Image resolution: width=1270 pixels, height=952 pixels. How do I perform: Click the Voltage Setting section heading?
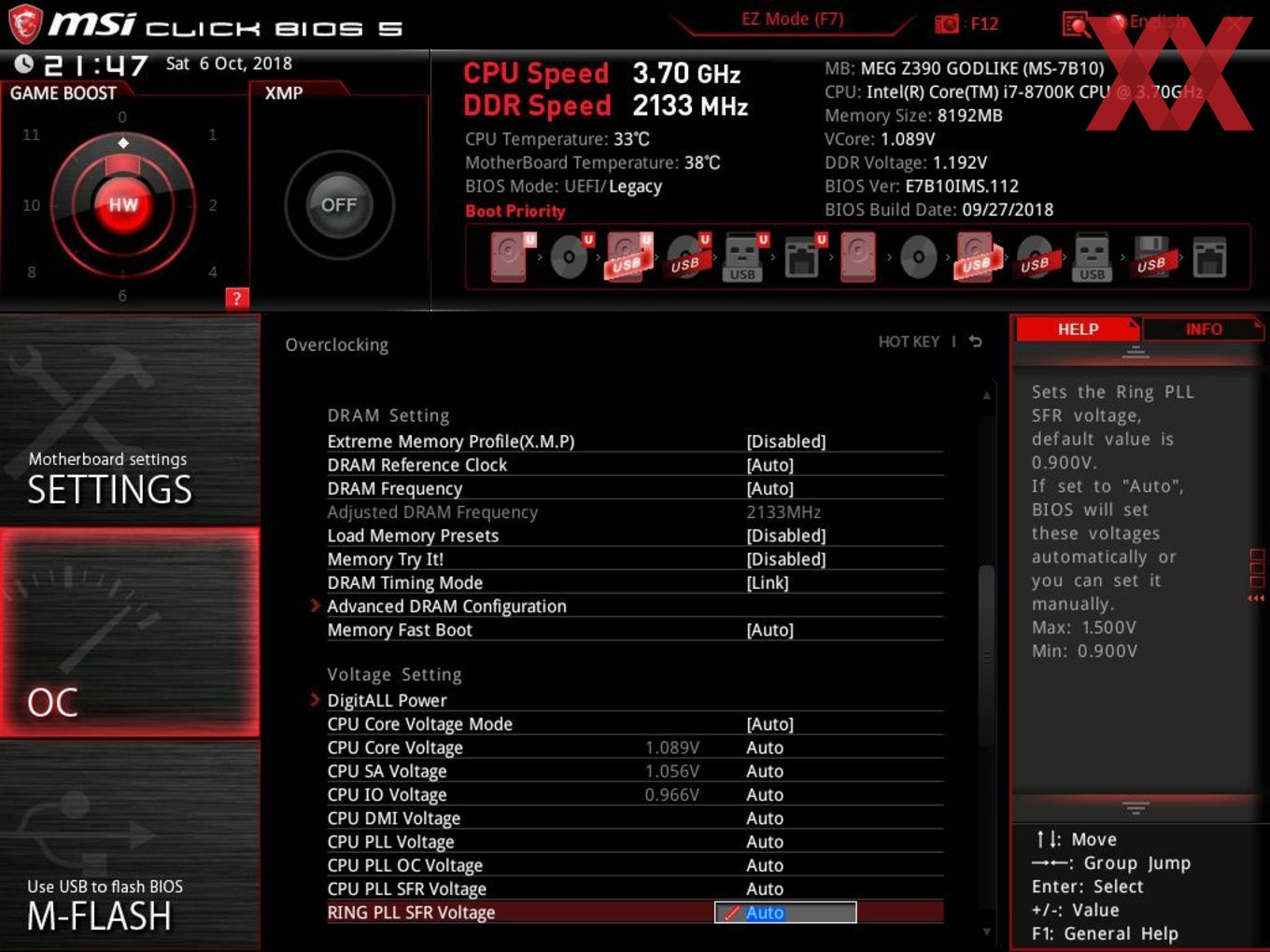pos(394,674)
